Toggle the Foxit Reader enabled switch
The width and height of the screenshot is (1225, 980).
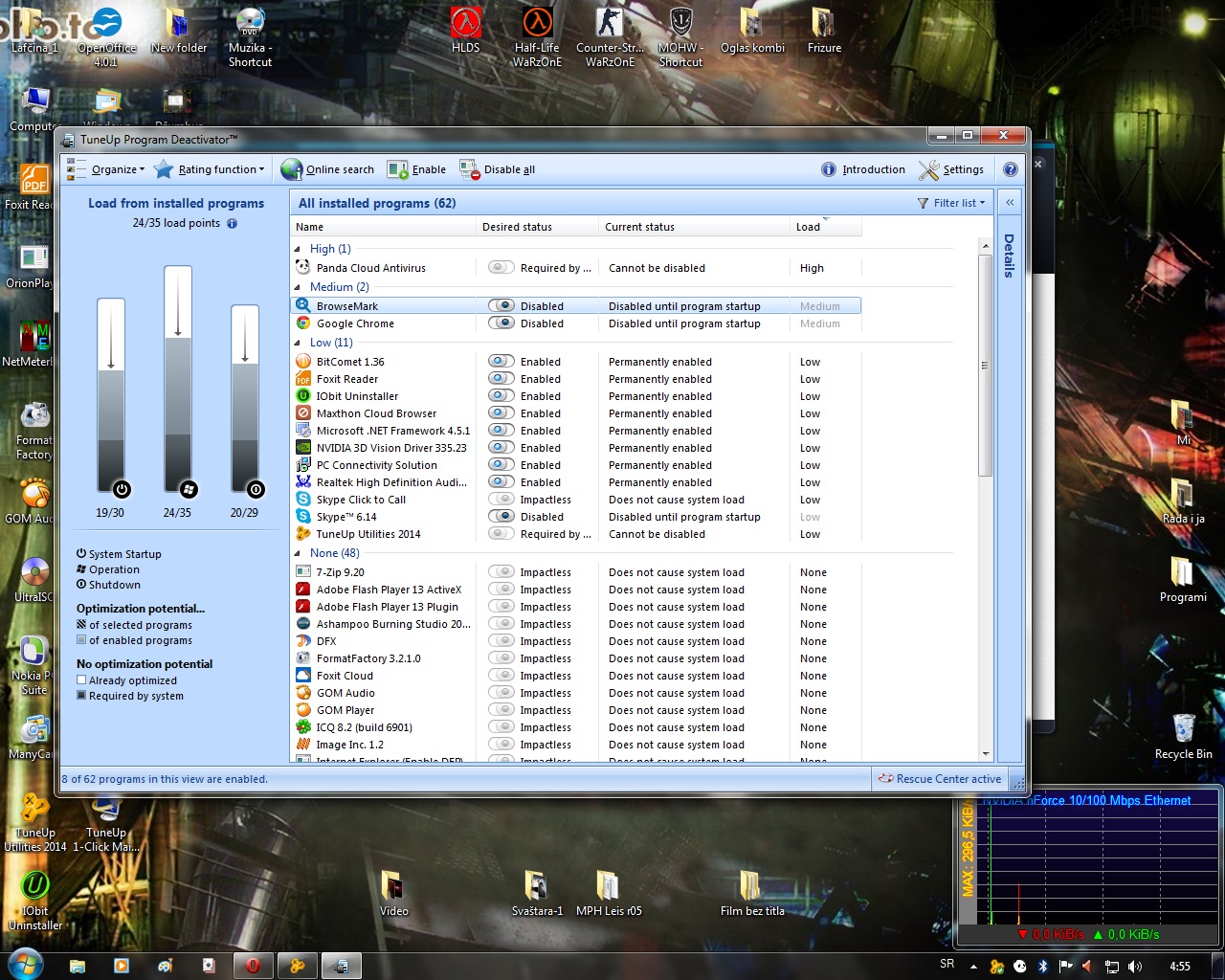coord(501,379)
